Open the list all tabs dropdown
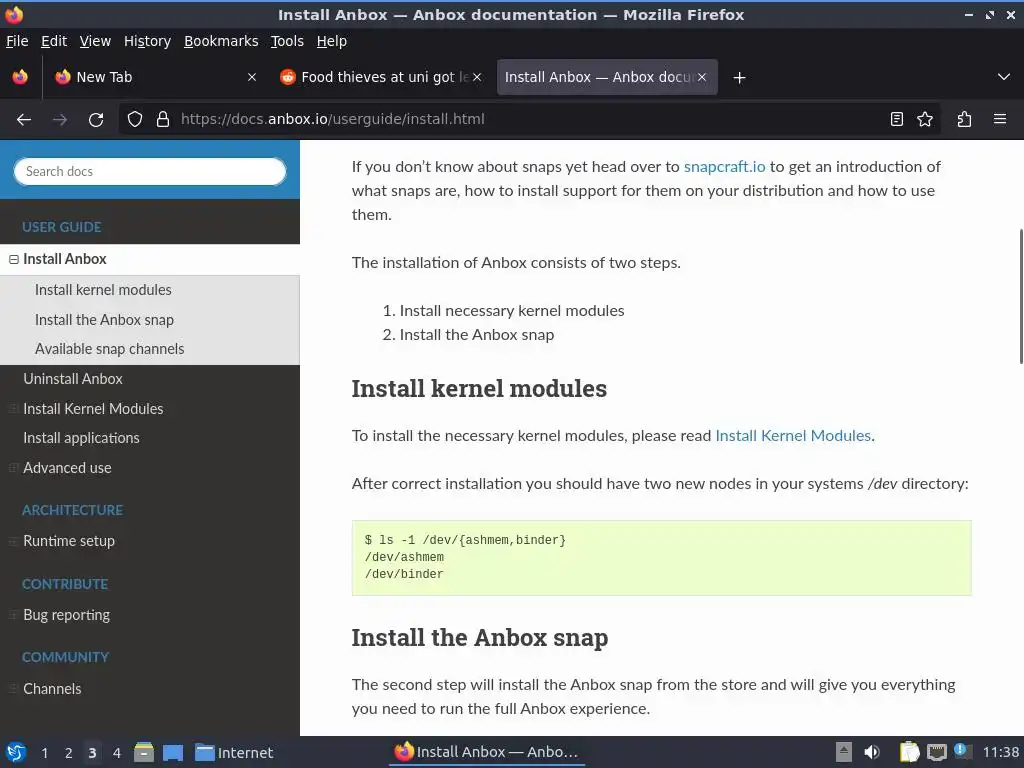This screenshot has height=768, width=1024. [1004, 77]
